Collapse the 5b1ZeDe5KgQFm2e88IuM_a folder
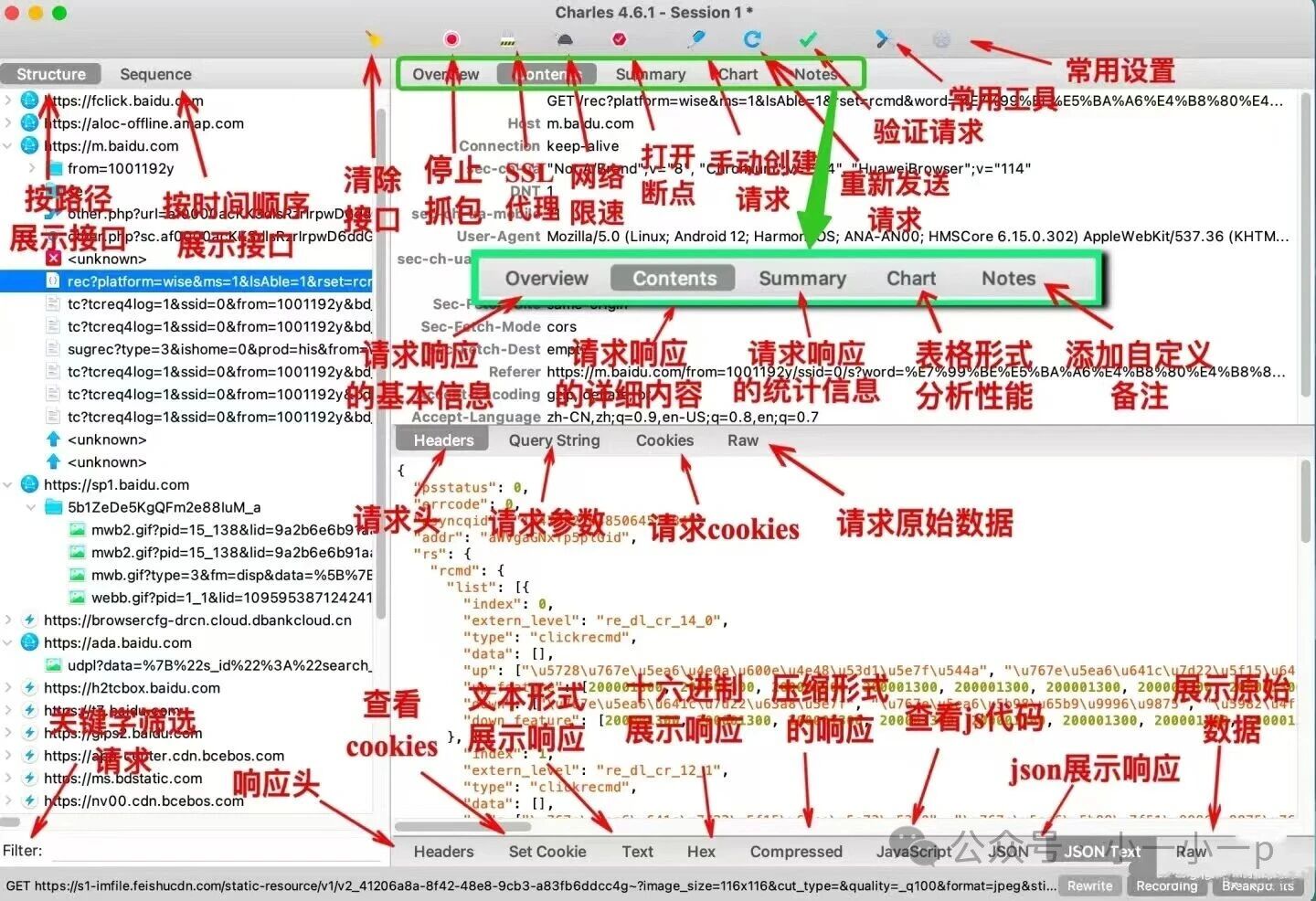 32,507
